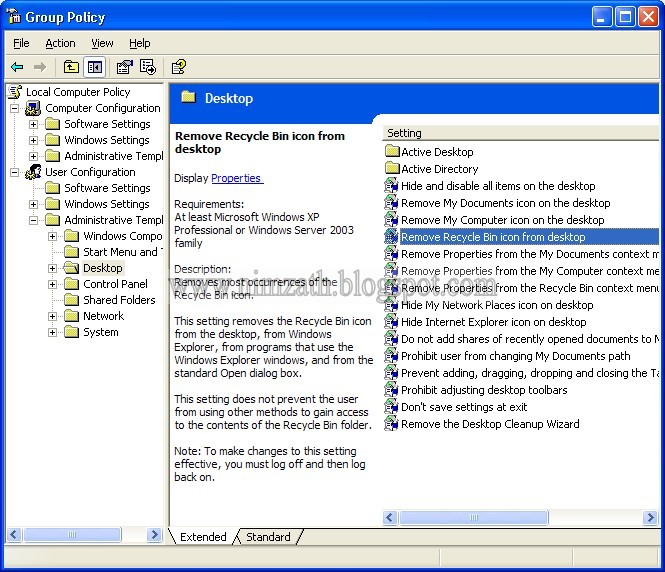Click the tree pane scroll-right arrow
665x572 pixels.
point(154,534)
